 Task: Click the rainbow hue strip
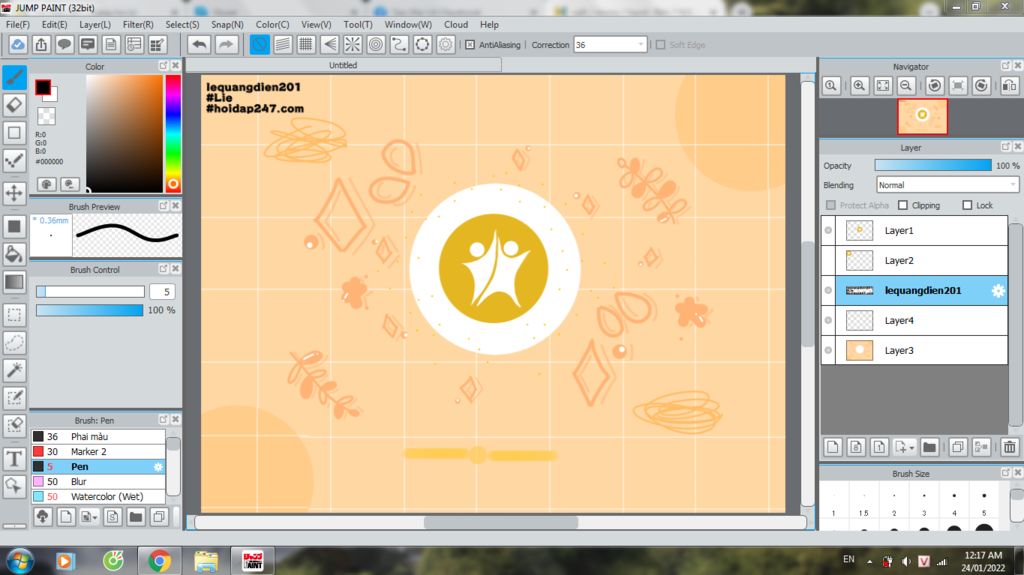click(x=173, y=133)
